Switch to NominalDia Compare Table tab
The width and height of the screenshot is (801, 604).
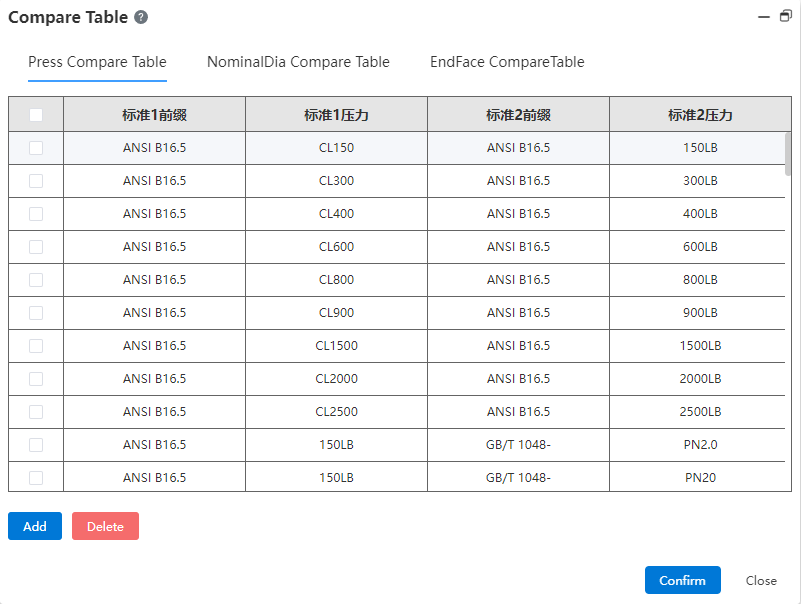[x=298, y=62]
